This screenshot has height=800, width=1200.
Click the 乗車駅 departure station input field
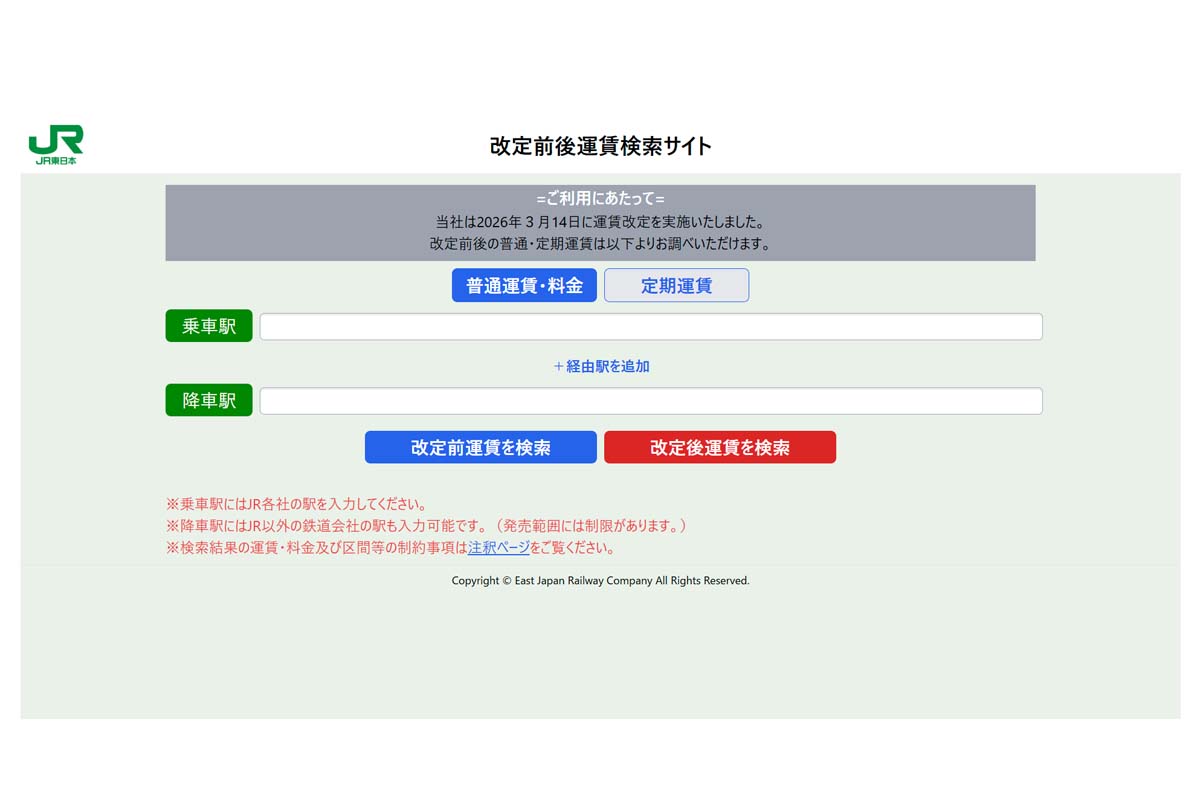click(x=650, y=325)
